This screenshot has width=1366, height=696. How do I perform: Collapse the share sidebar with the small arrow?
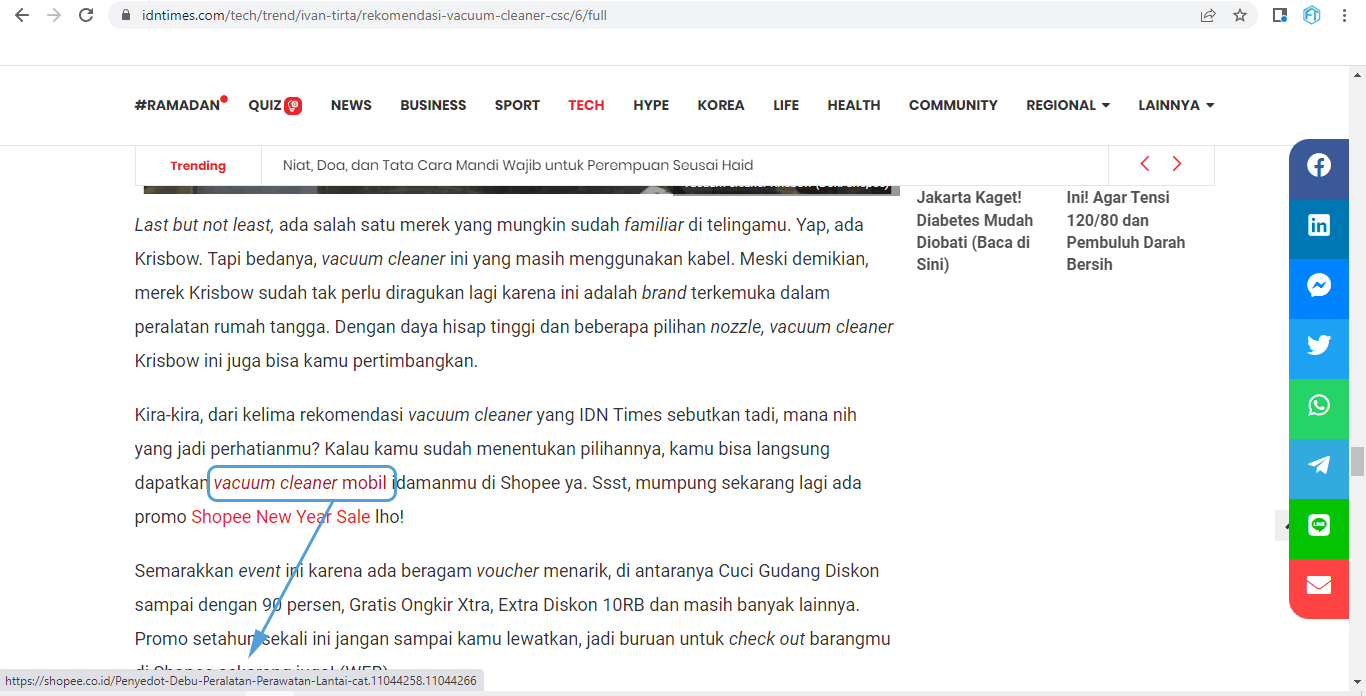pyautogui.click(x=1282, y=526)
